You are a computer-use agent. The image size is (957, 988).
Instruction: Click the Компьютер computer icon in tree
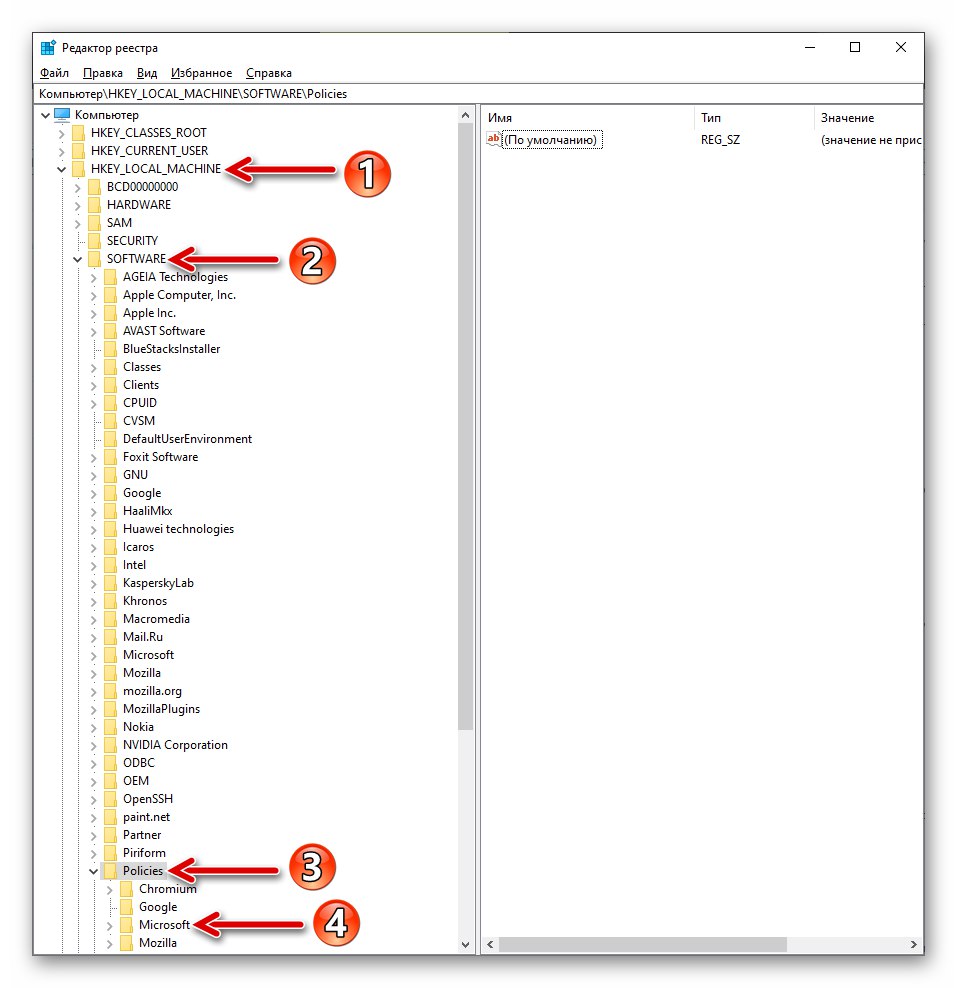coord(62,115)
